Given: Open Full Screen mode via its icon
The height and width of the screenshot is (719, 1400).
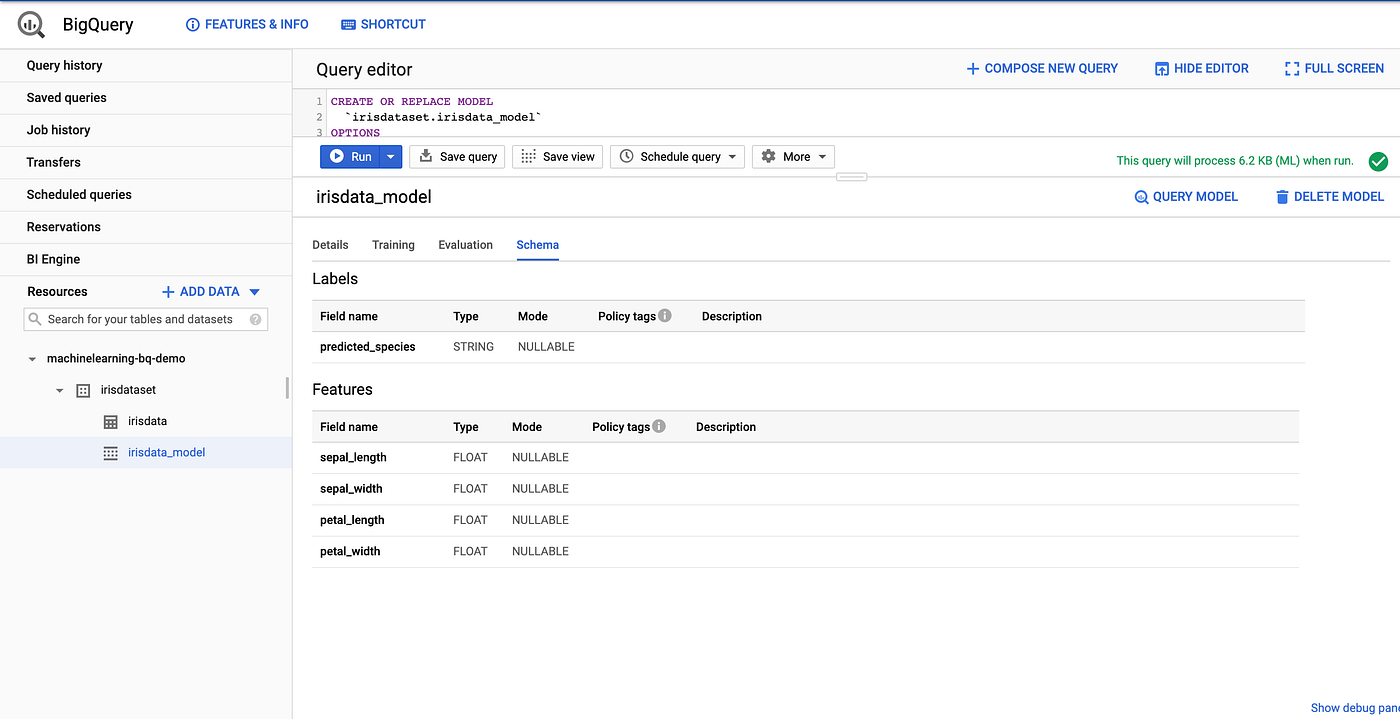Looking at the screenshot, I should (x=1290, y=68).
